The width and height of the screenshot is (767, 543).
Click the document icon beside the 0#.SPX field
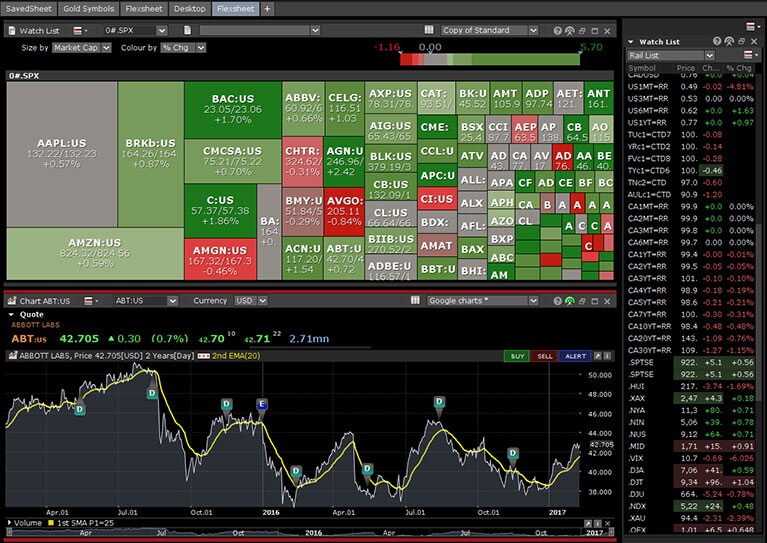pyautogui.click(x=186, y=31)
